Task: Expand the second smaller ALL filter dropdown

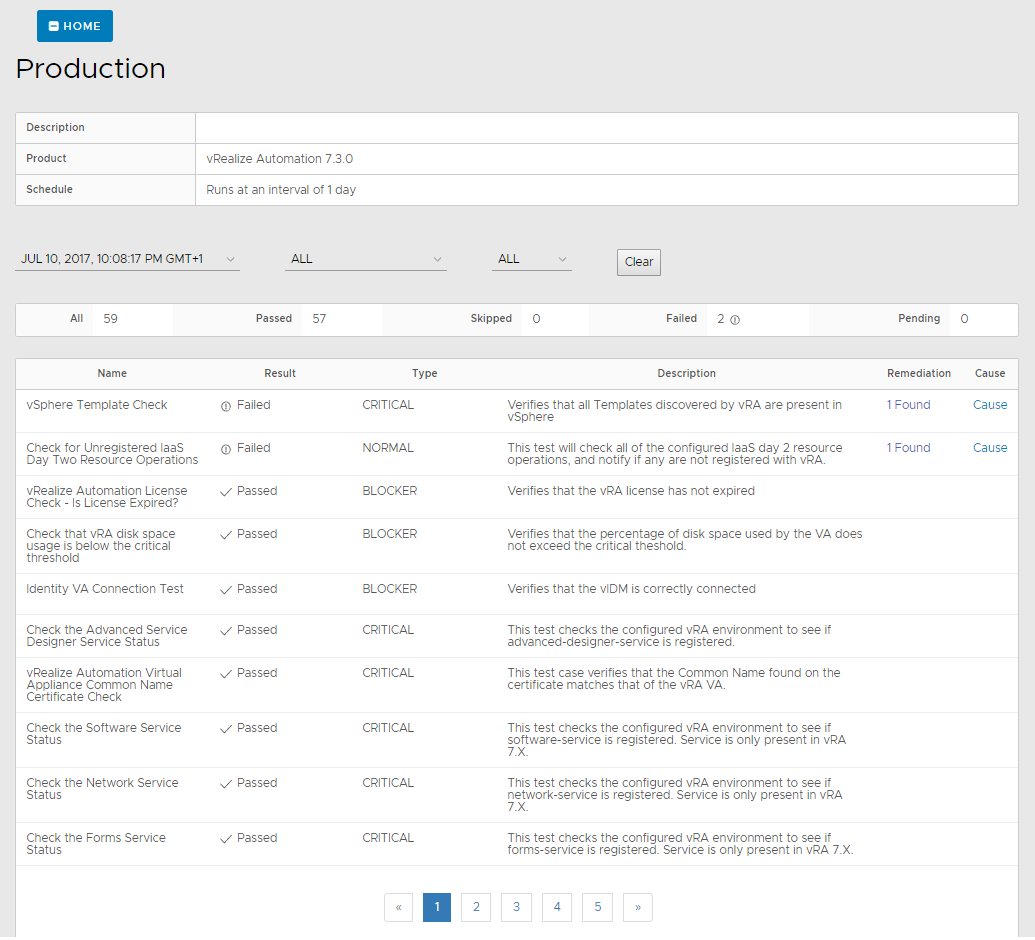Action: pos(531,259)
